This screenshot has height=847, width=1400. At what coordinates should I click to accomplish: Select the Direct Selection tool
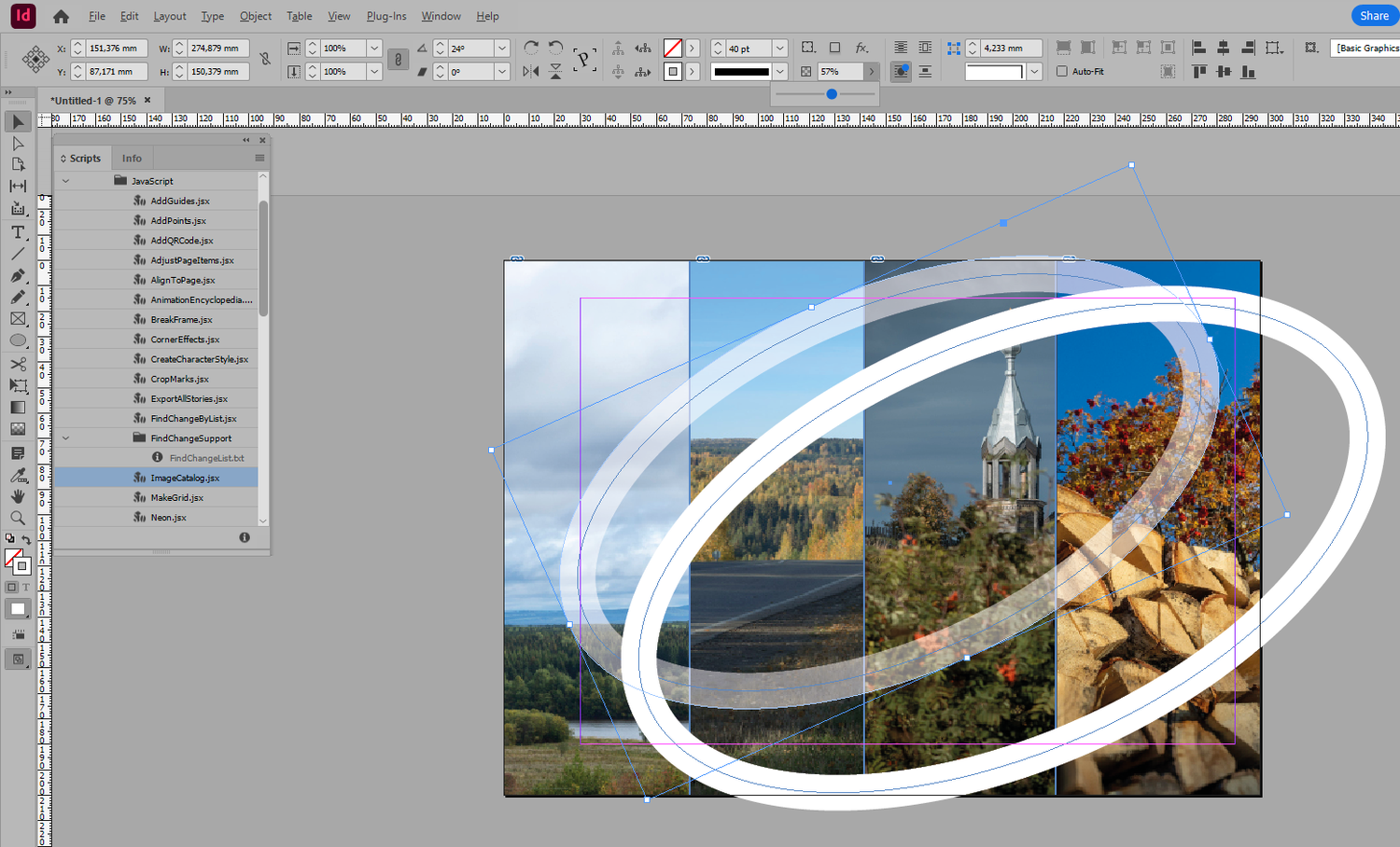point(18,144)
